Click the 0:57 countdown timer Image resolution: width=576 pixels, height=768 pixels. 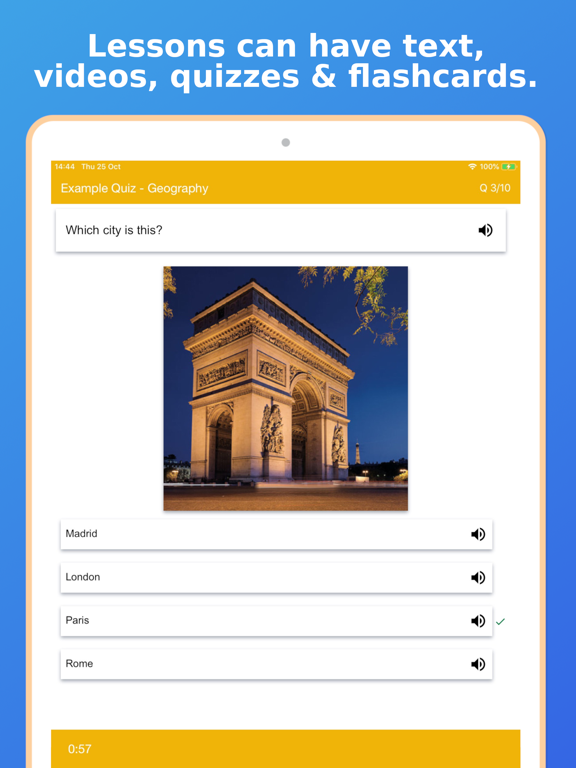79,749
